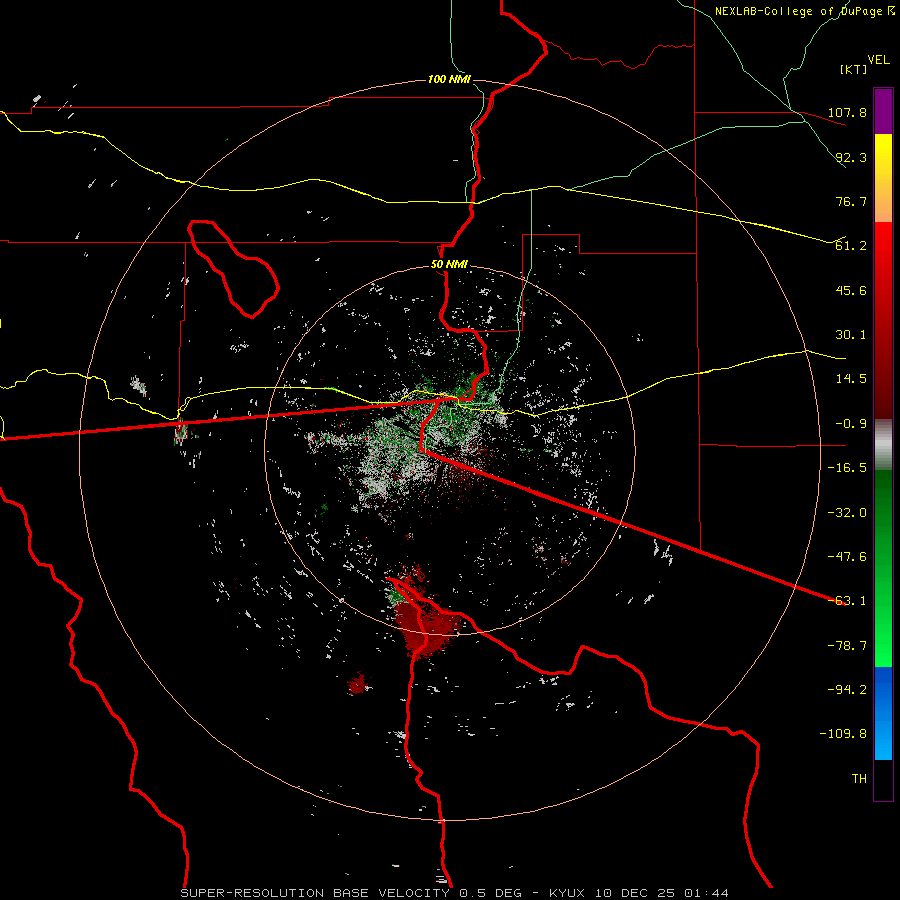Click the NEXLAB-College of DuPage label
Screen dimensions: 900x900
798,11
